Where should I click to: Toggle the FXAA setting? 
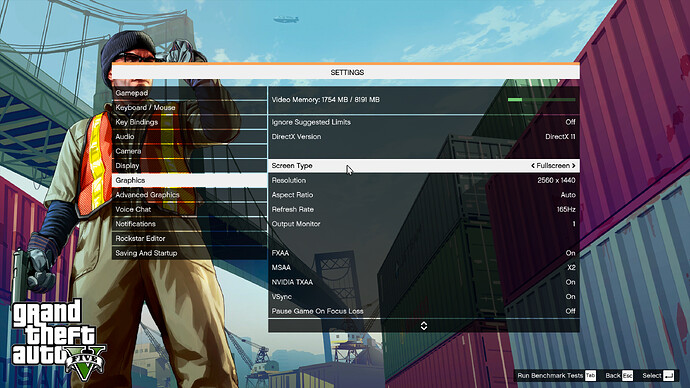(424, 253)
